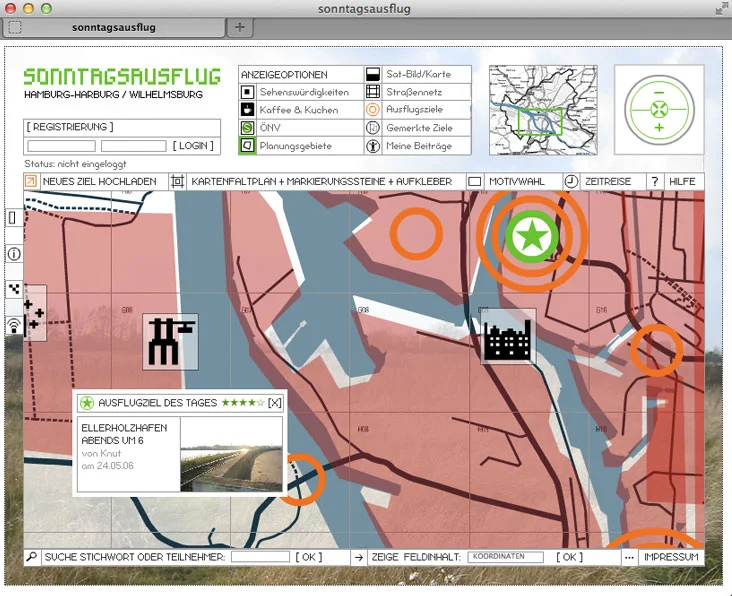Click the orange arrow upload icon
The width and height of the screenshot is (732, 596).
click(x=31, y=181)
